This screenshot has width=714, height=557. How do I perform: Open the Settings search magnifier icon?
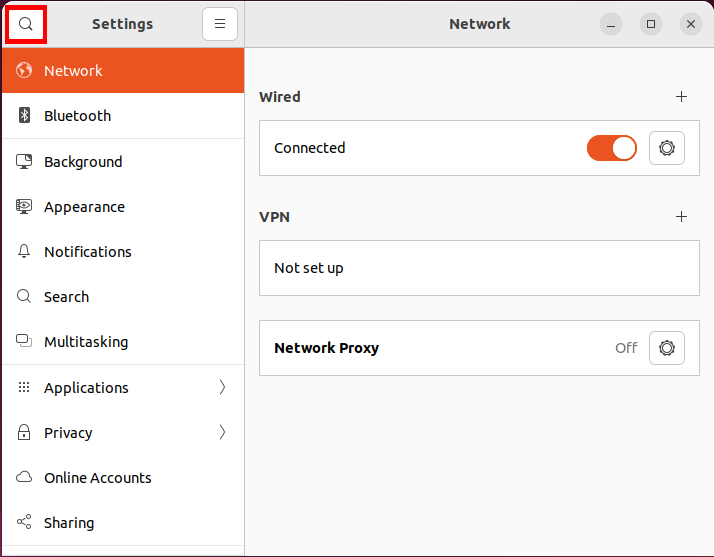click(x=26, y=24)
